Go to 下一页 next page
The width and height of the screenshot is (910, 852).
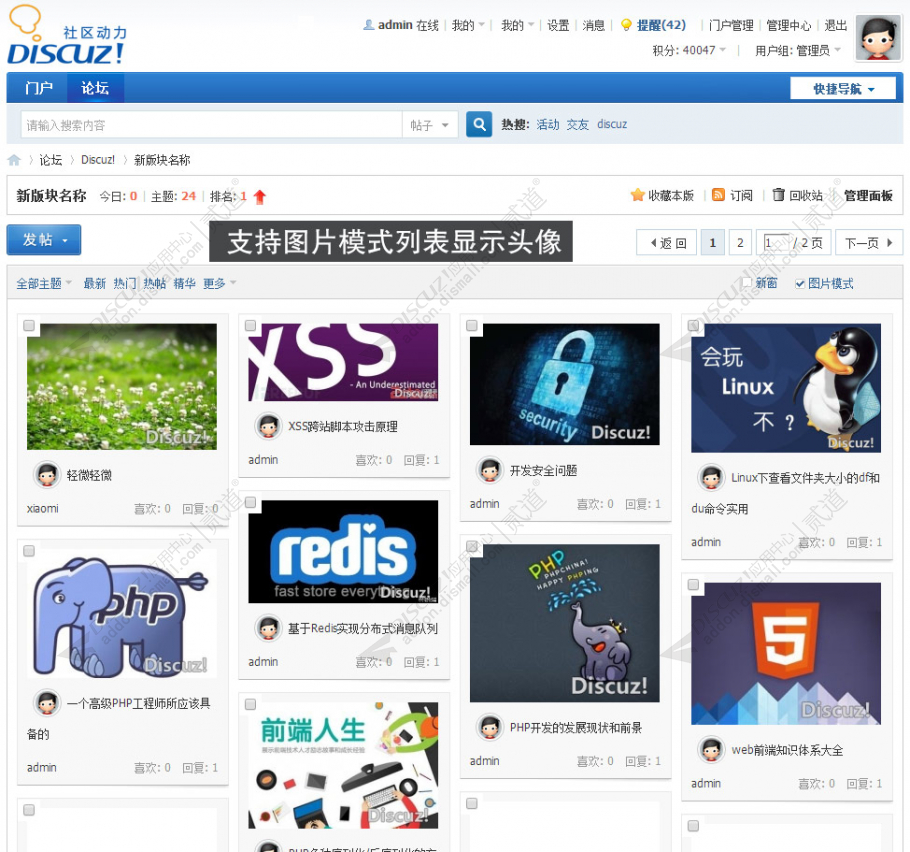coord(869,243)
